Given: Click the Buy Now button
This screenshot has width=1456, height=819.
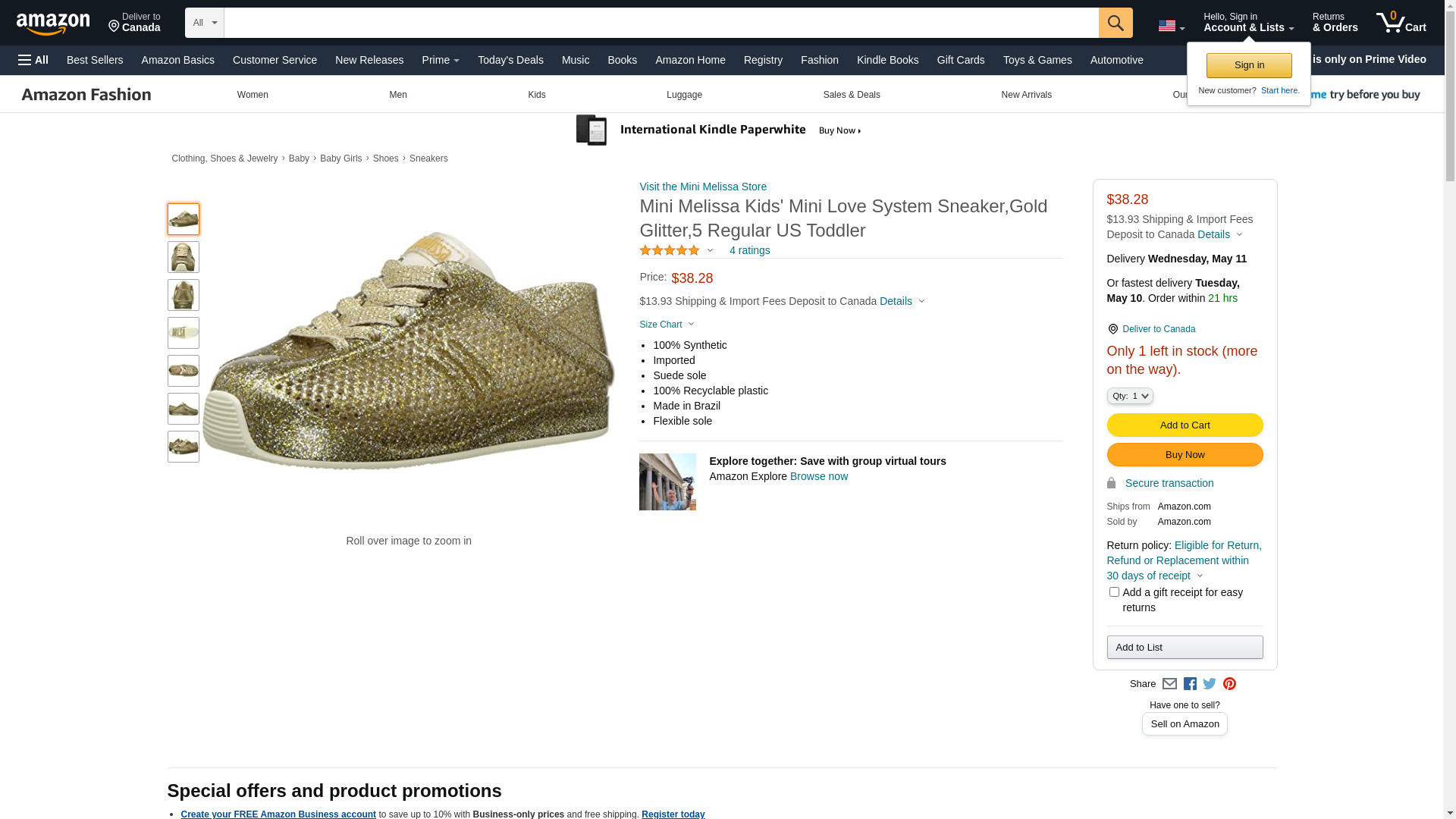Looking at the screenshot, I should [1185, 455].
